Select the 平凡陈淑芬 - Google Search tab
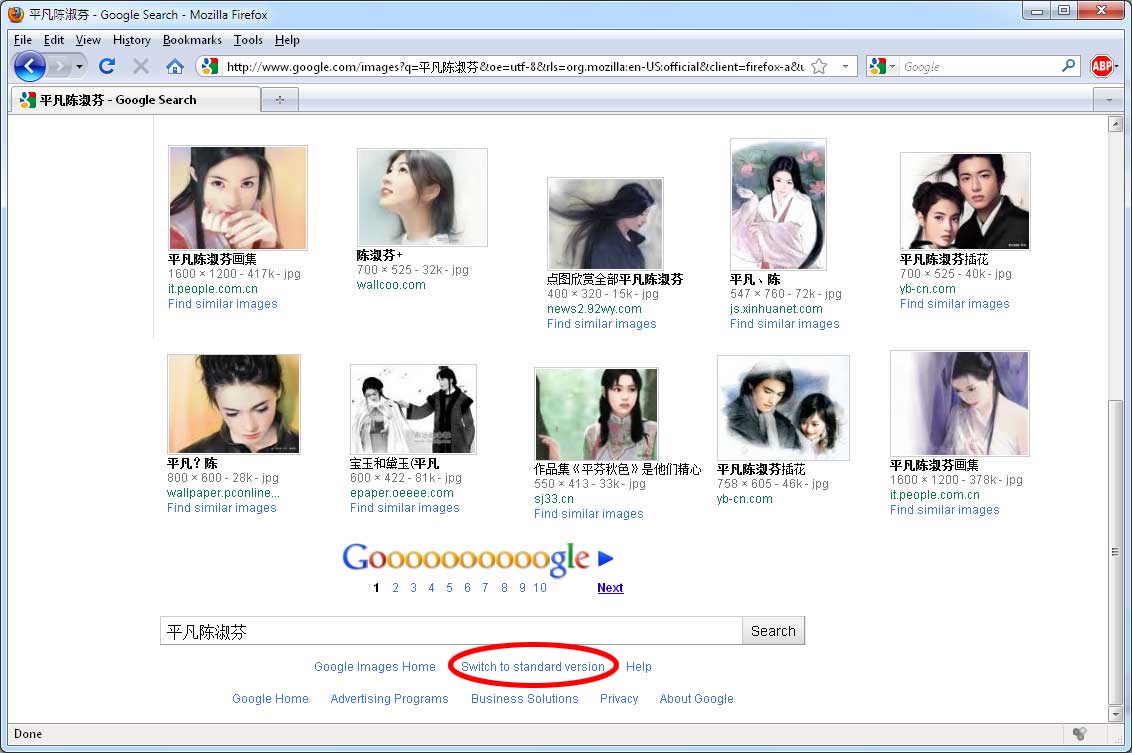 click(135, 100)
